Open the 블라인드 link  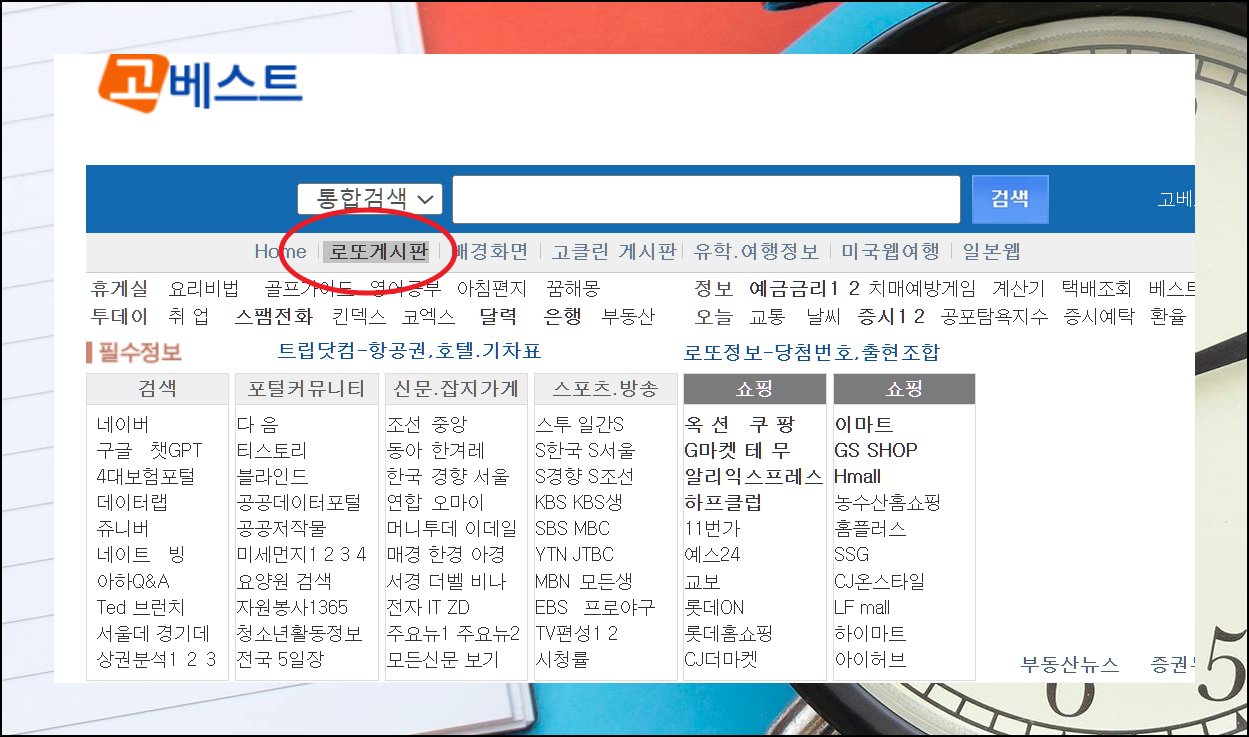coord(272,477)
